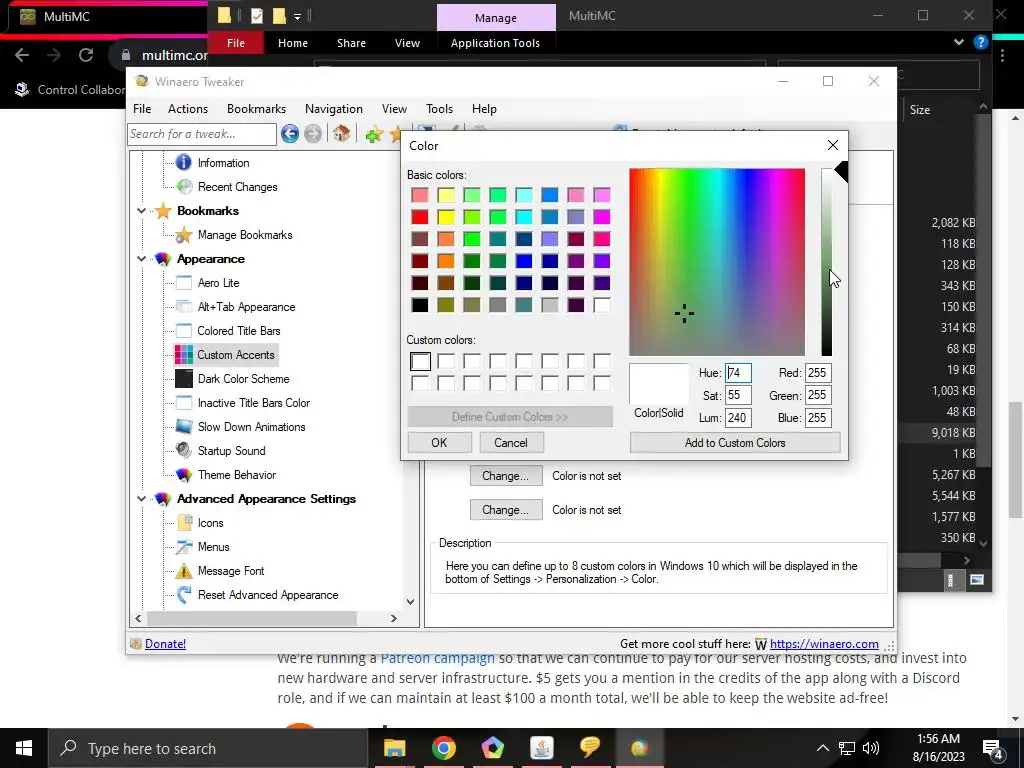Pick the black basic color swatch
1024x768 pixels.
point(420,305)
